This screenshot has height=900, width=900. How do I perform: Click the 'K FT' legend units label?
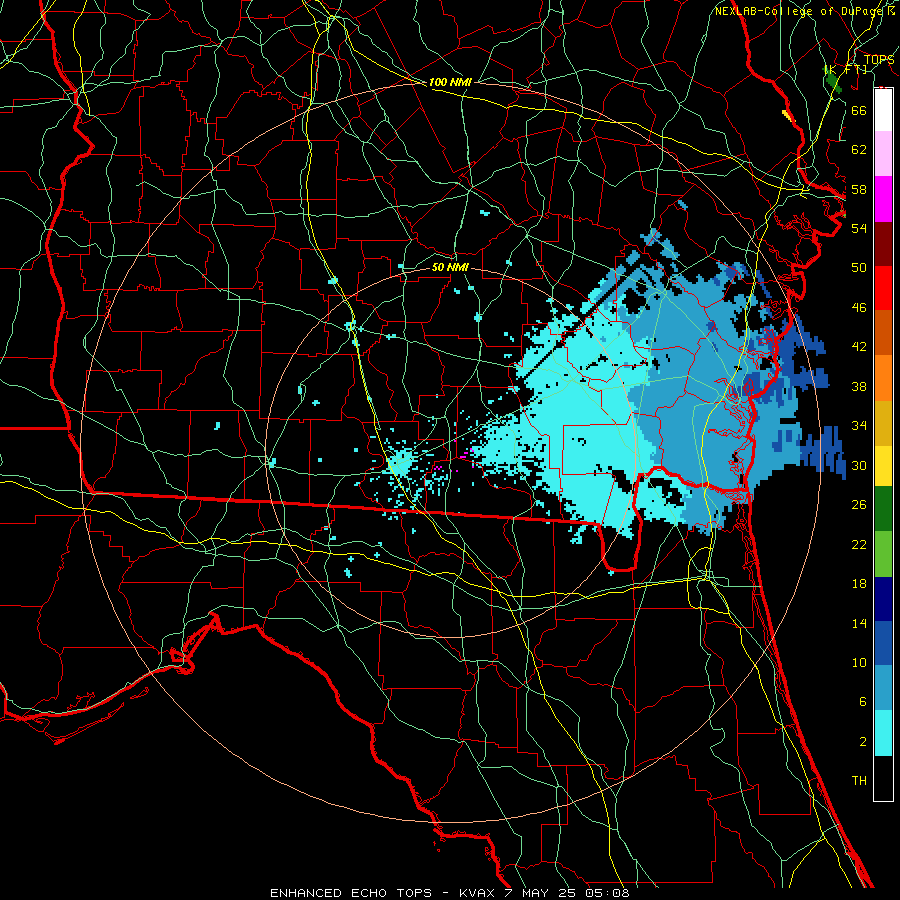tap(847, 69)
